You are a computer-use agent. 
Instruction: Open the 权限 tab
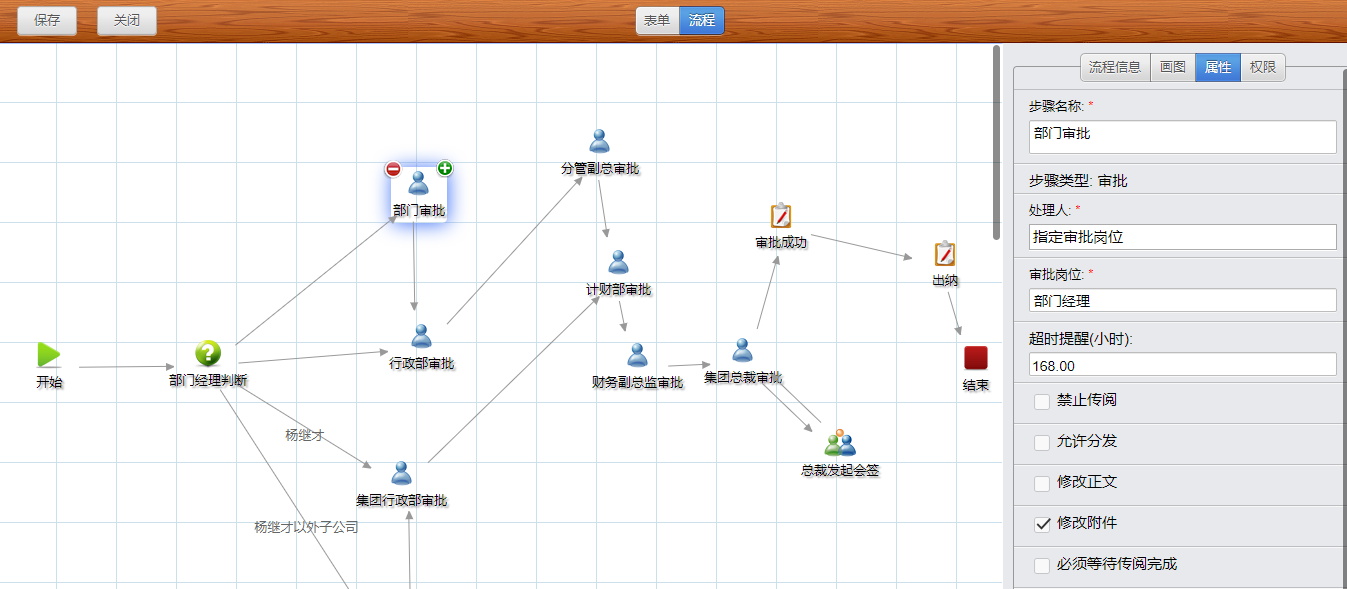point(1262,66)
